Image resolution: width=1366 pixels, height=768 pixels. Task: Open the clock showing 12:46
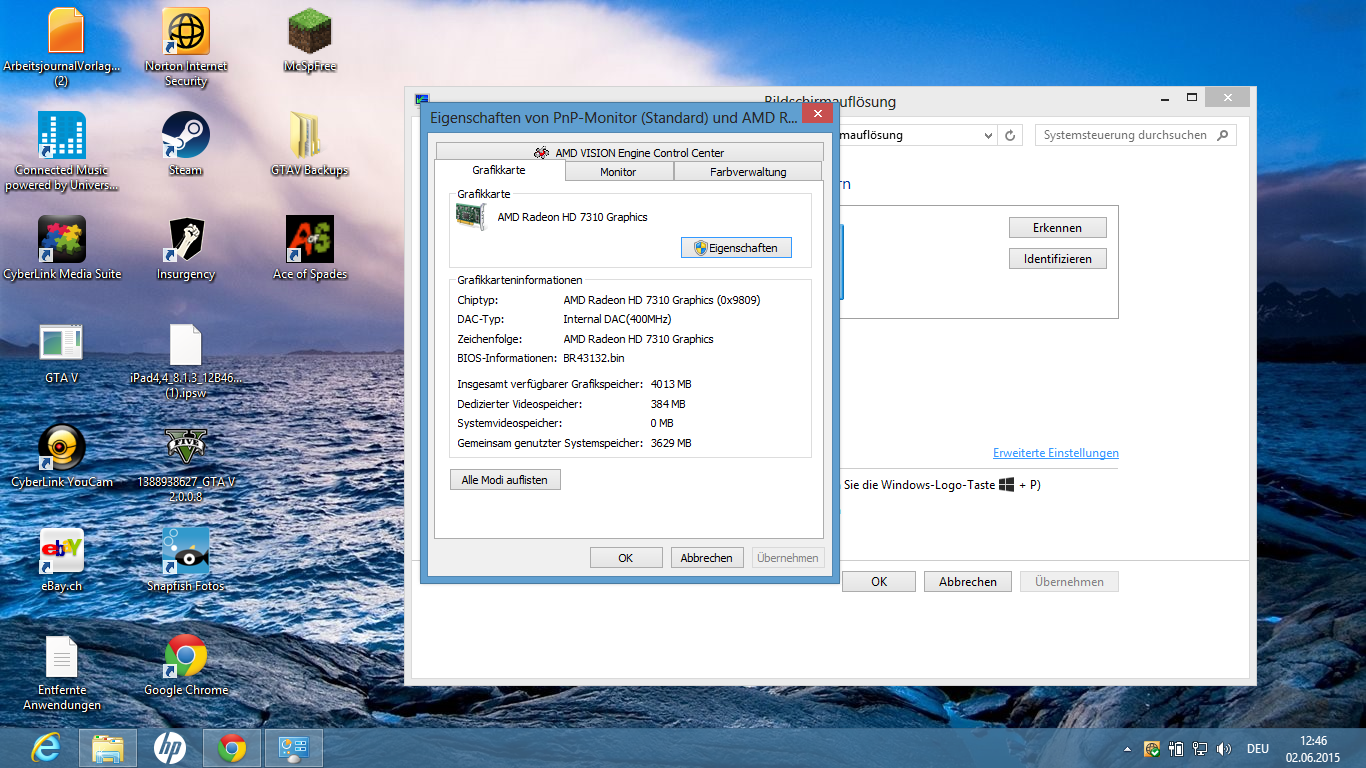coord(1314,749)
